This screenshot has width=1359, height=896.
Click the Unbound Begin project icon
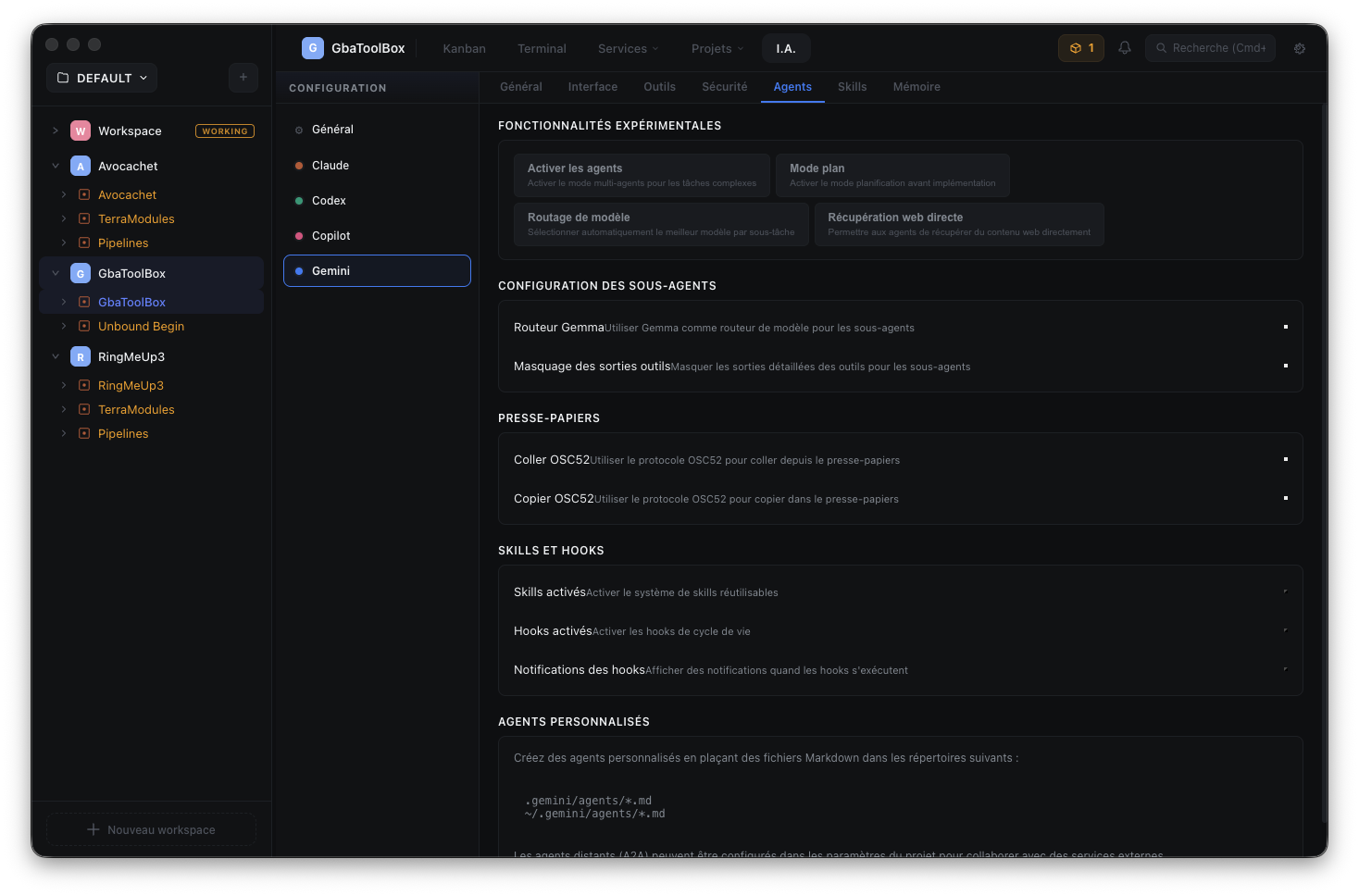tap(84, 327)
